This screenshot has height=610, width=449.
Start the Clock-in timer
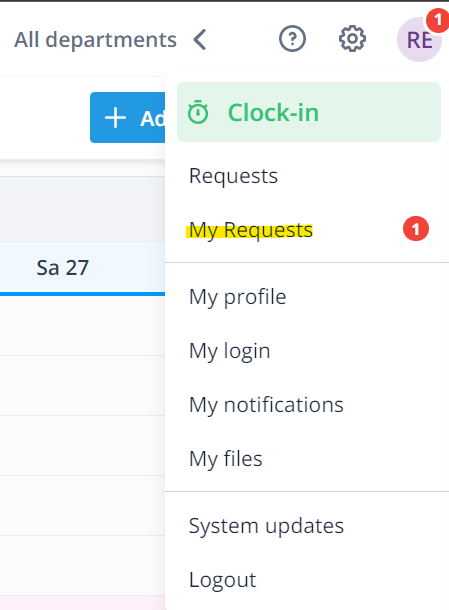click(x=309, y=112)
